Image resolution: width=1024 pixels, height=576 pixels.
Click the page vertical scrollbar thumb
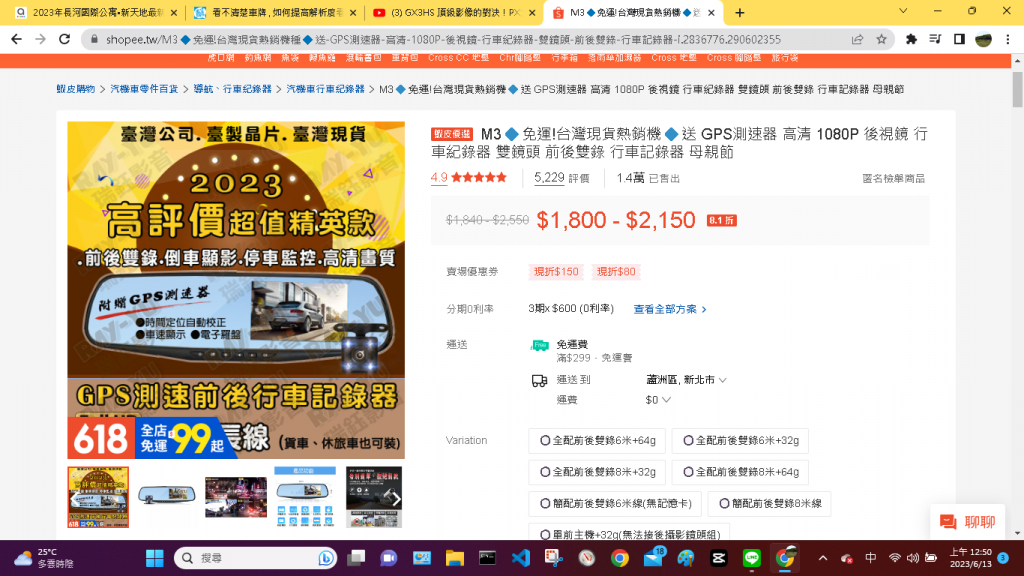tap(1017, 89)
